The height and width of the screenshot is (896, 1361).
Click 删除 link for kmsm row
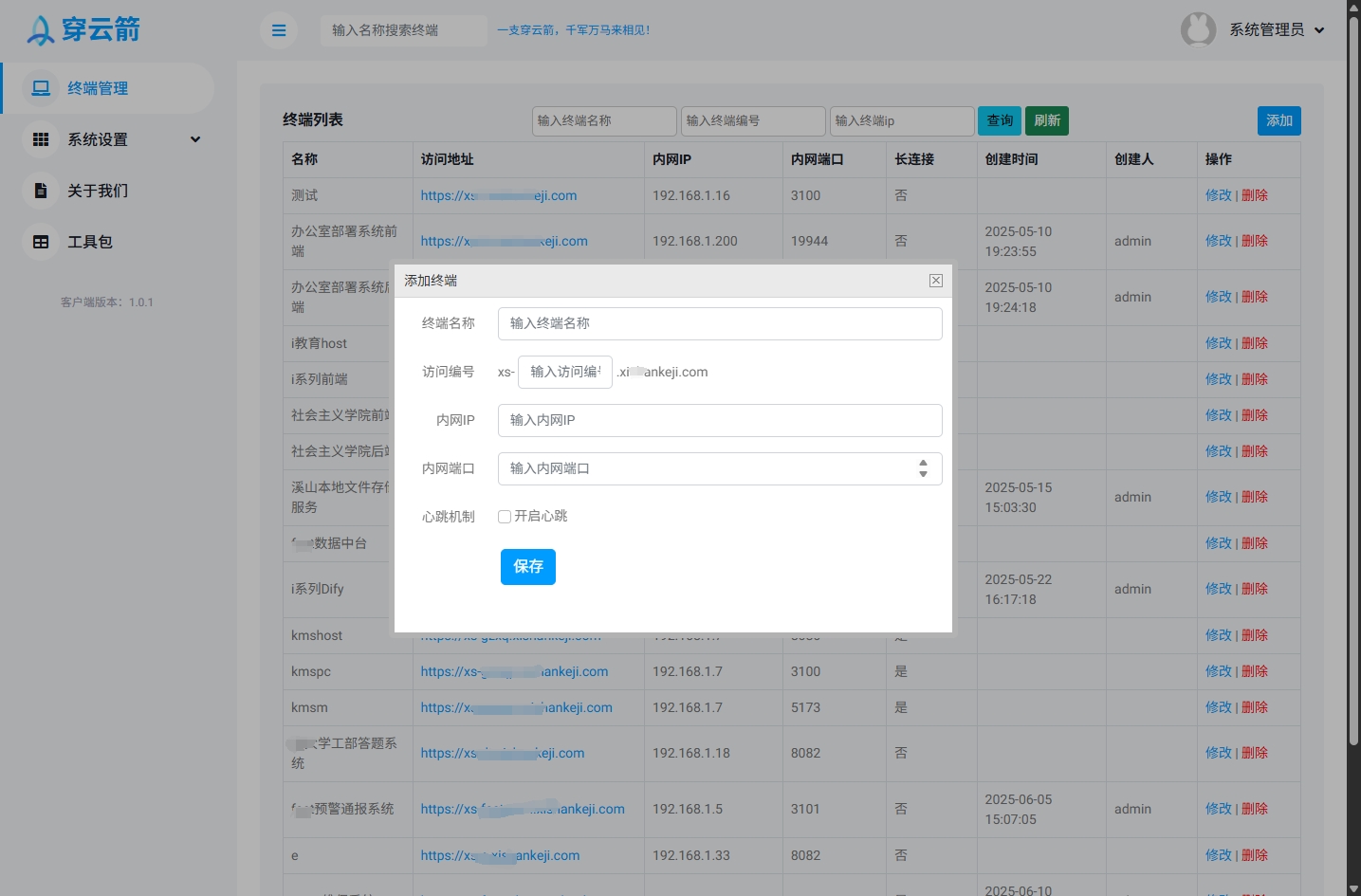click(x=1255, y=707)
